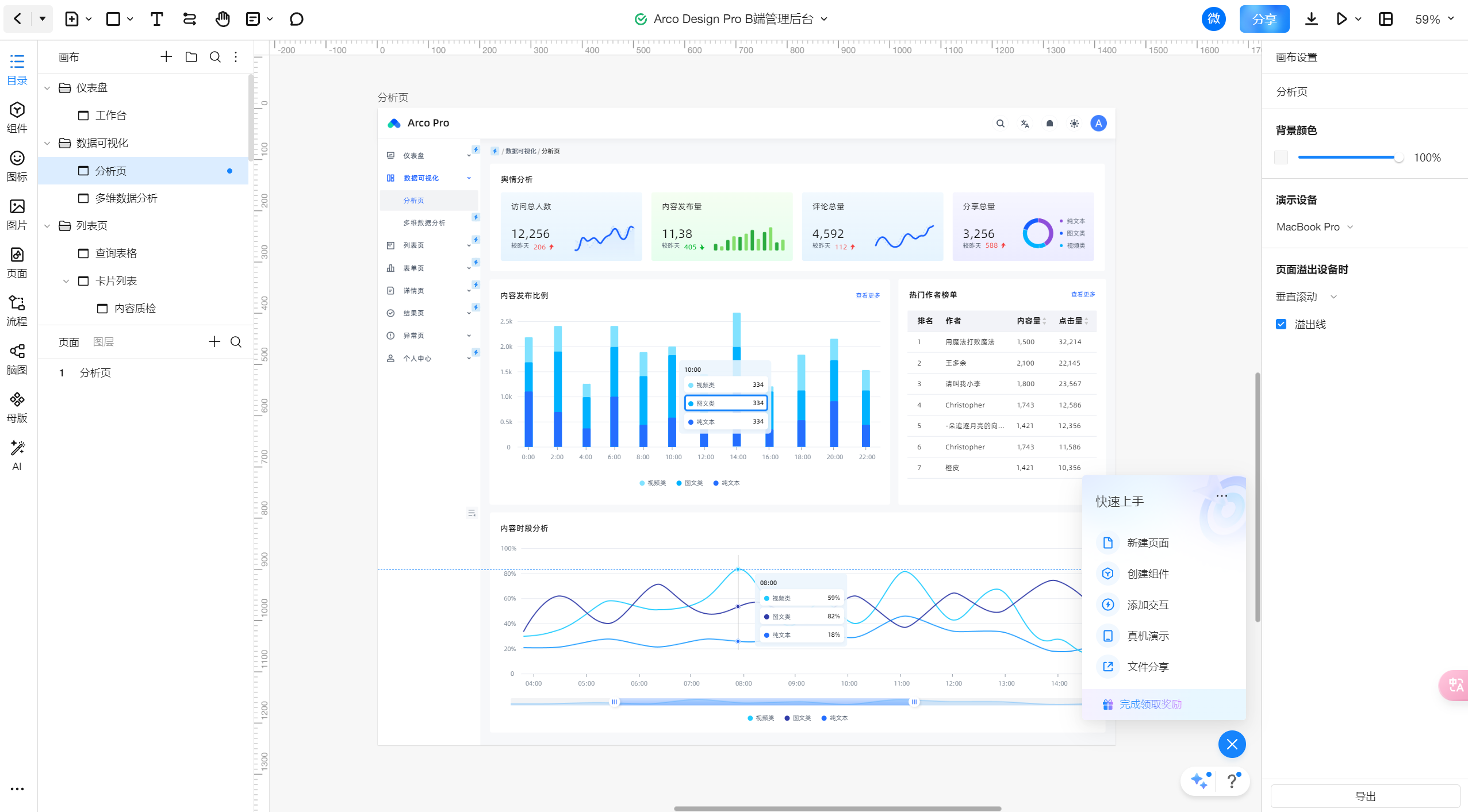Open the 母版 master sidebar panel
Image resolution: width=1468 pixels, height=812 pixels.
pyautogui.click(x=17, y=407)
